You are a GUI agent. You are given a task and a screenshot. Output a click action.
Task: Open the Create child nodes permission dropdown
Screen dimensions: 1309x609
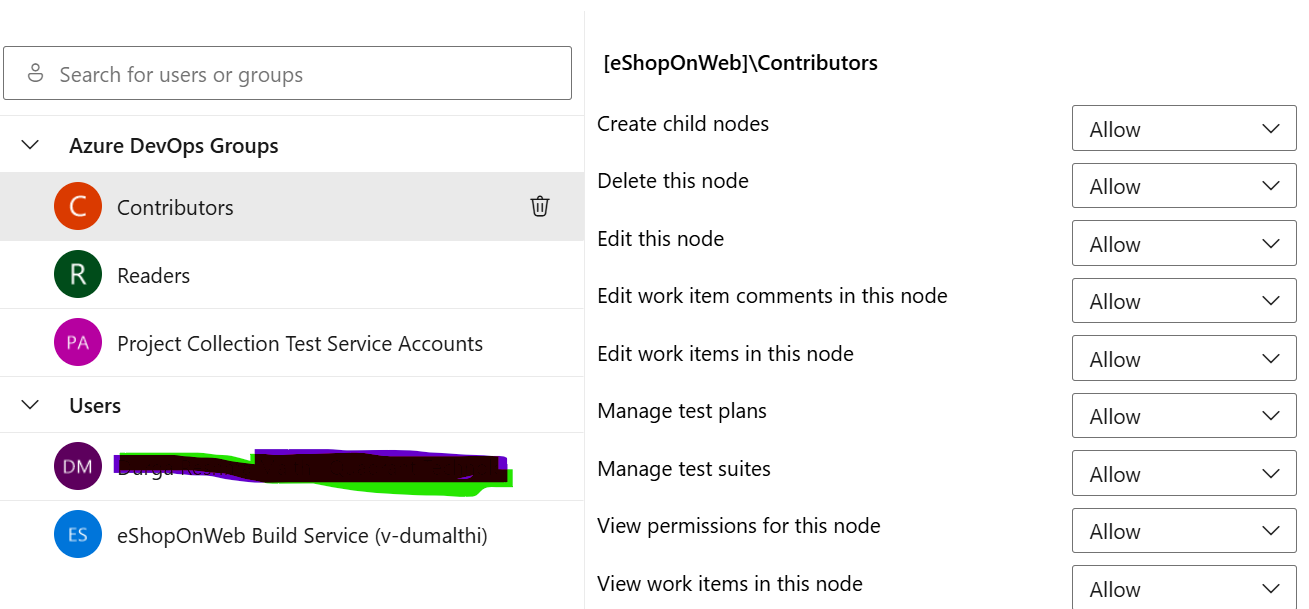[1184, 128]
